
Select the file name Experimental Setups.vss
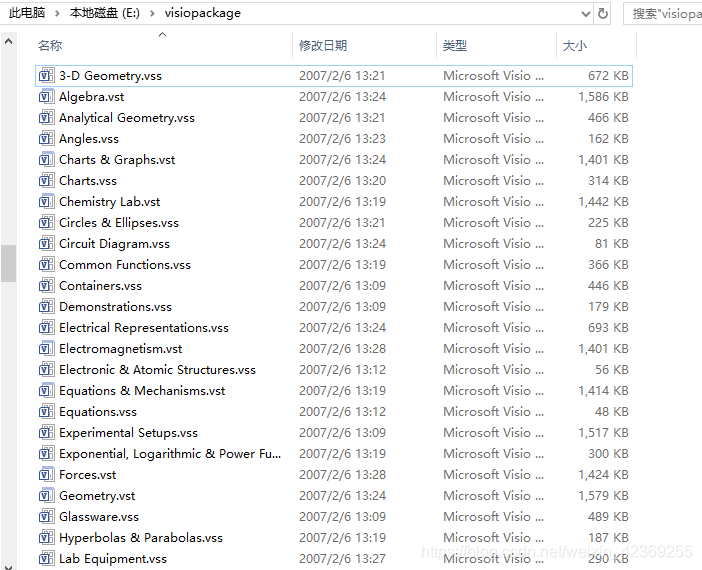pos(128,433)
